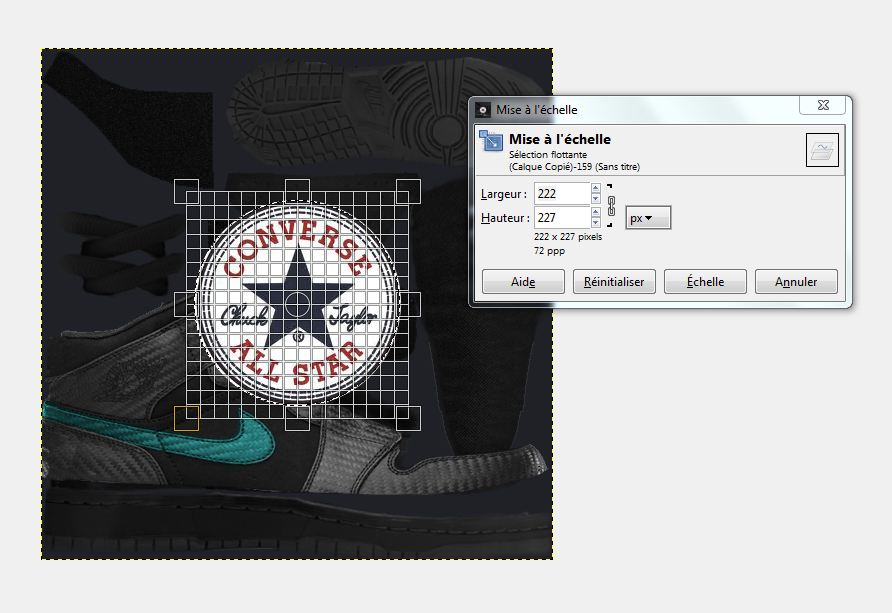Click the Échelle button to apply scaling
The width and height of the screenshot is (892, 613).
click(705, 281)
